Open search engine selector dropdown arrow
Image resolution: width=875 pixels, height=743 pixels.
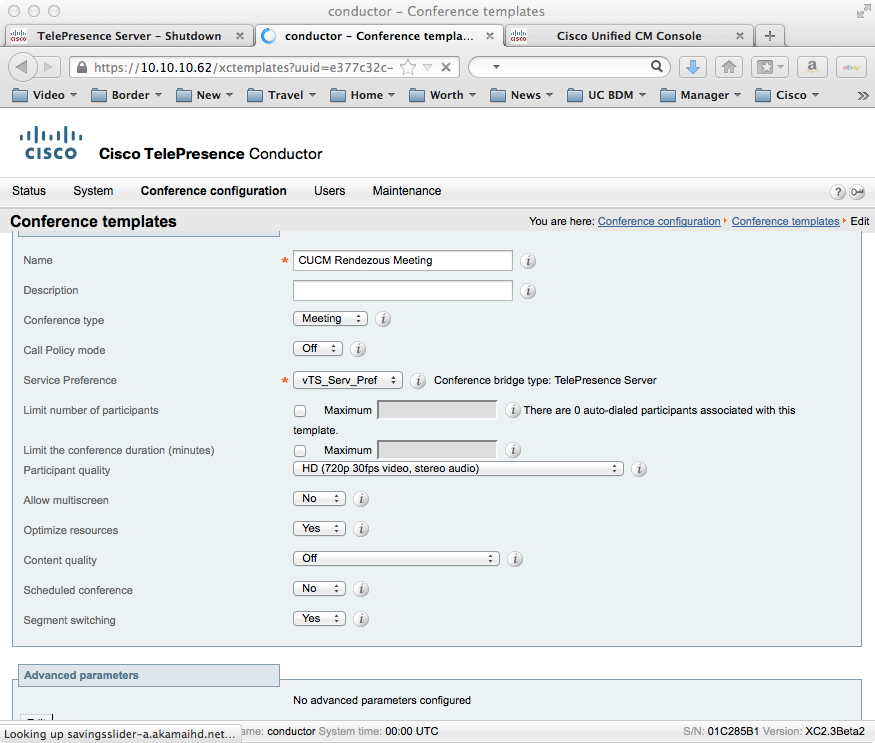(x=496, y=67)
